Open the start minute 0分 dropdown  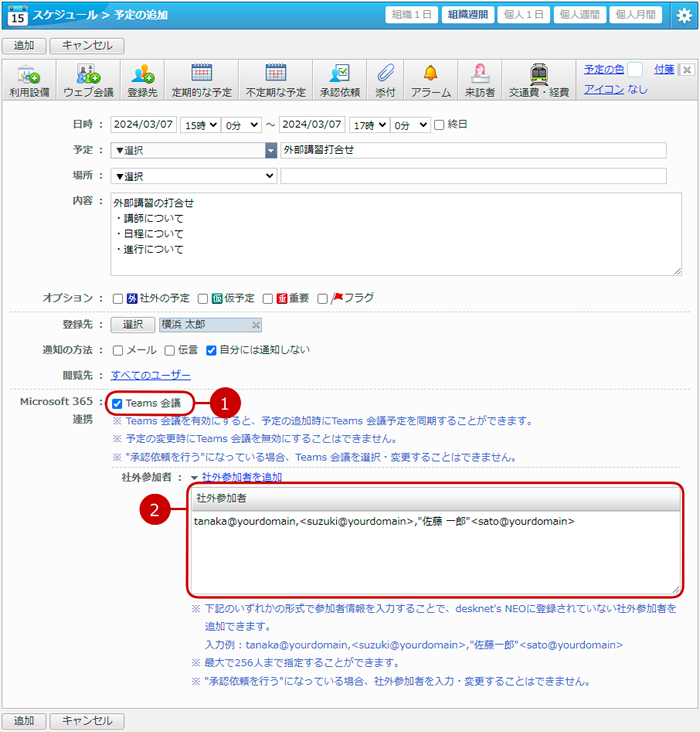point(241,125)
